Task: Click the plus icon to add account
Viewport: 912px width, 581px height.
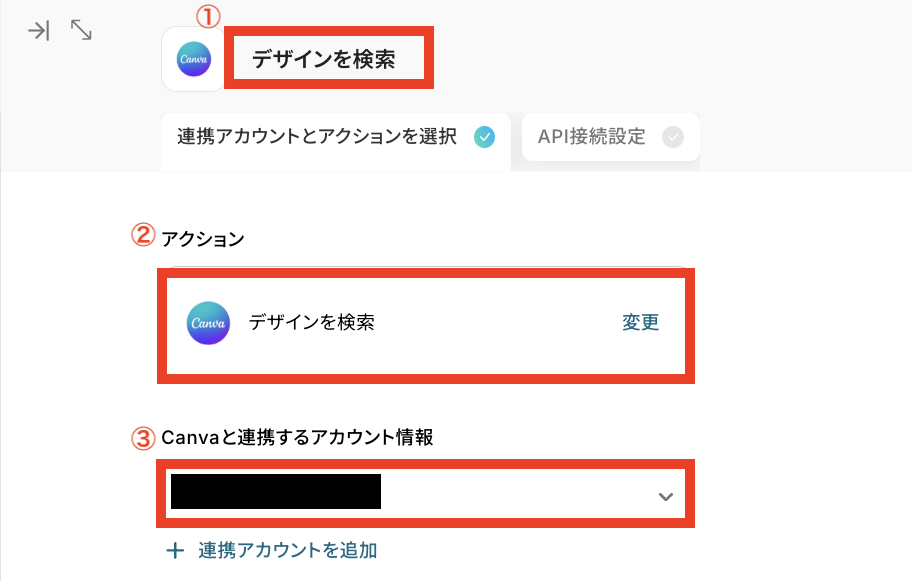Action: tap(175, 550)
